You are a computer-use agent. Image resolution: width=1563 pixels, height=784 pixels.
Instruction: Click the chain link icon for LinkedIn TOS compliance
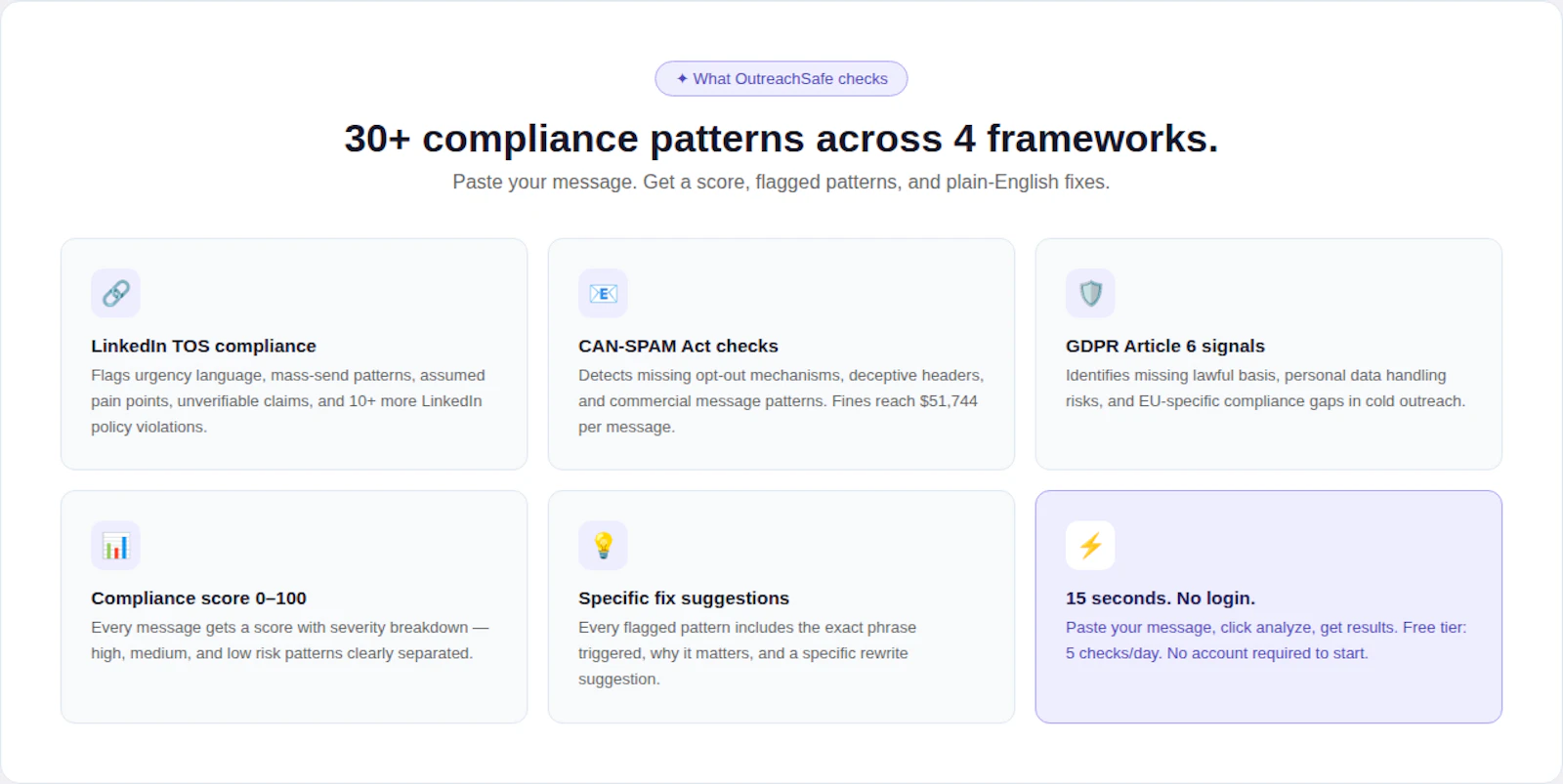click(x=115, y=293)
